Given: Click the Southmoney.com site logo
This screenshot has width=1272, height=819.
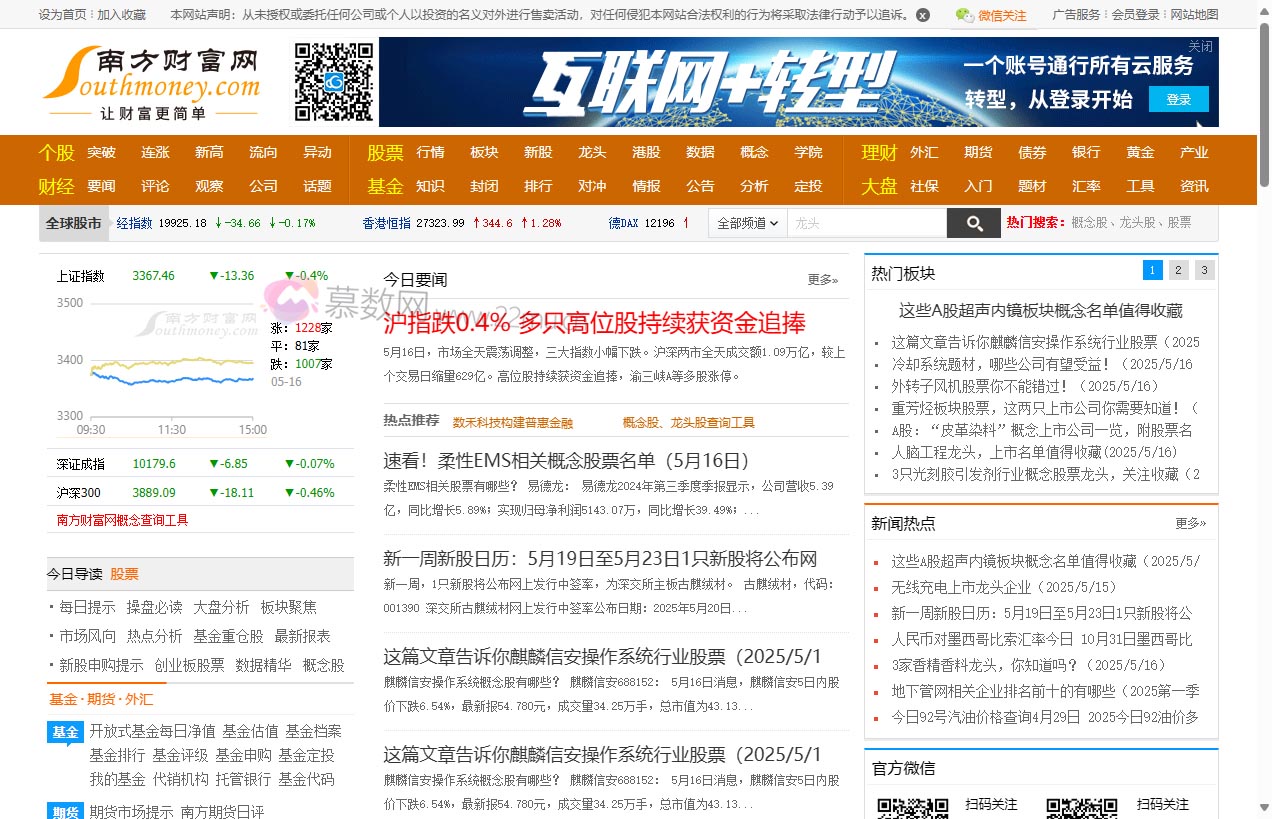Looking at the screenshot, I should [x=150, y=82].
